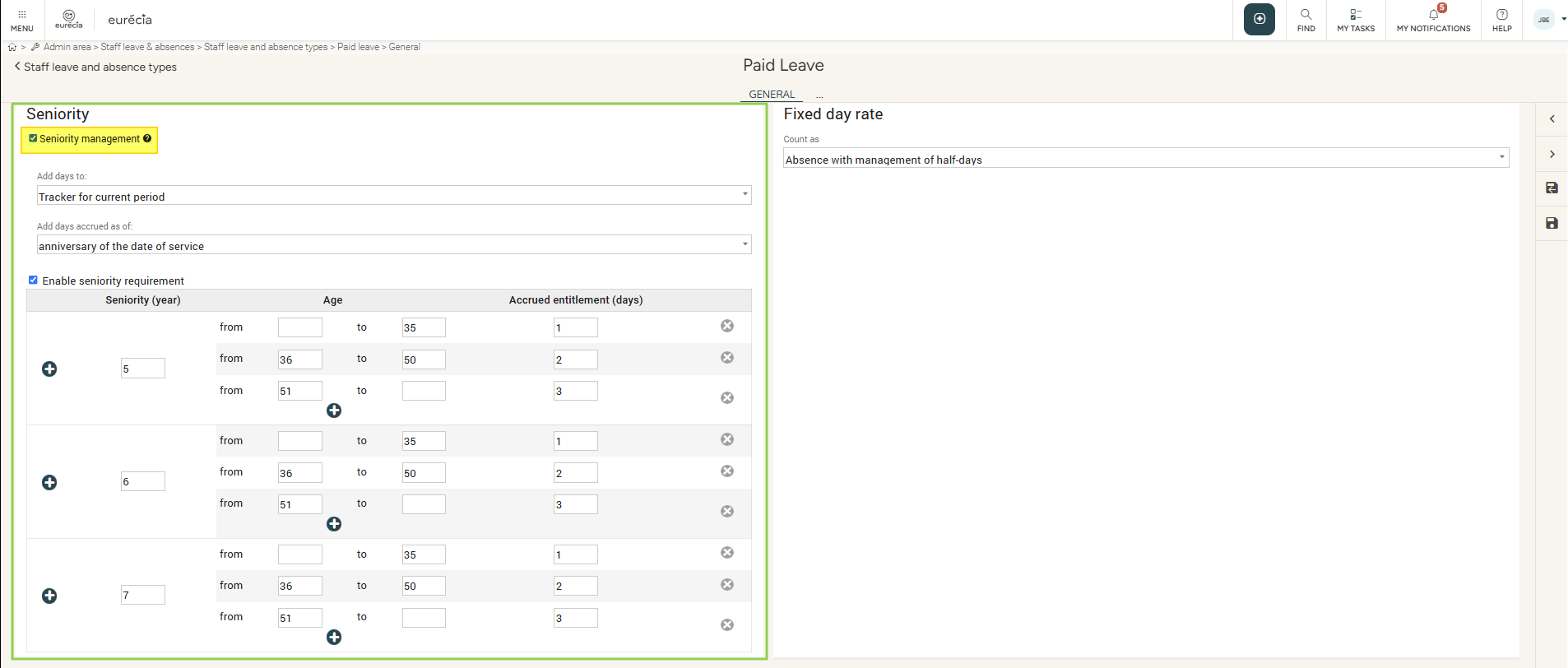This screenshot has height=668, width=1568.
Task: Expand the Add days accrued as of dropdown
Action: click(393, 245)
